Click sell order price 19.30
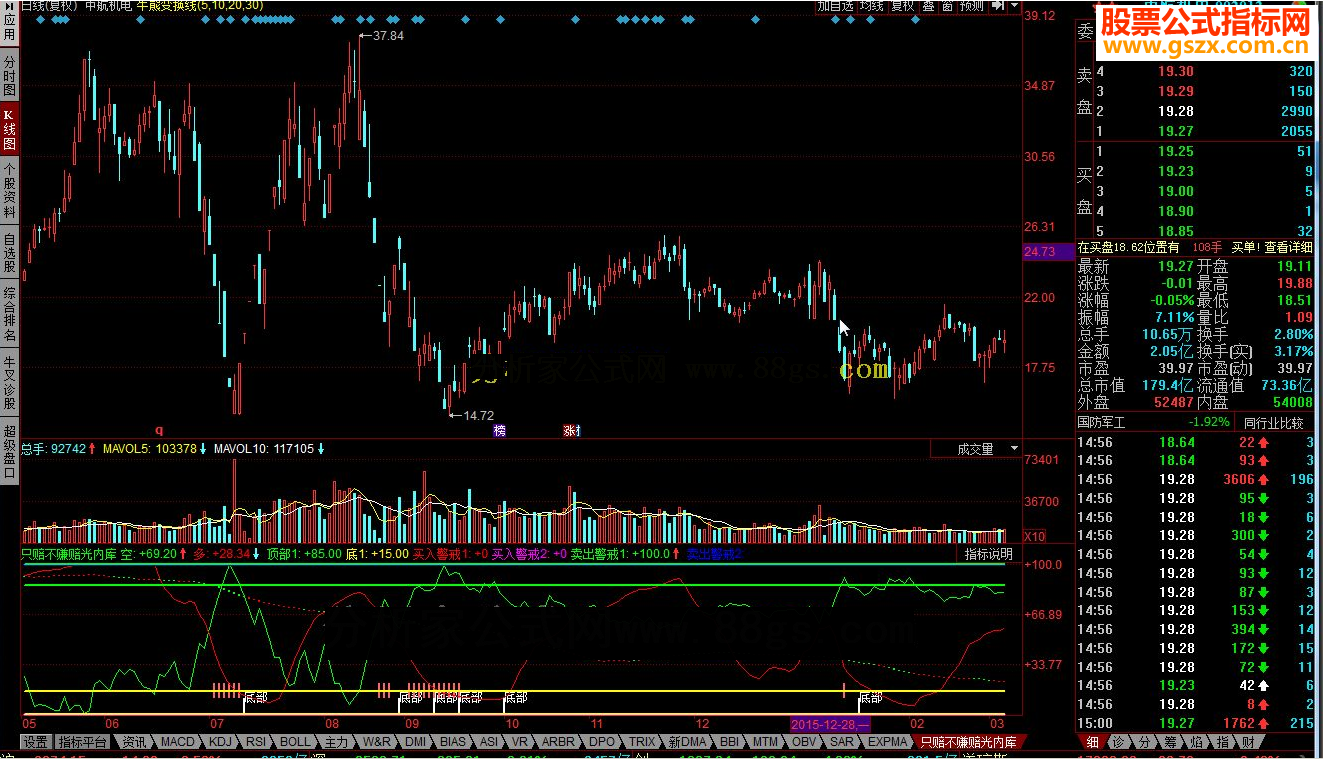Image resolution: width=1323 pixels, height=759 pixels. [1176, 71]
